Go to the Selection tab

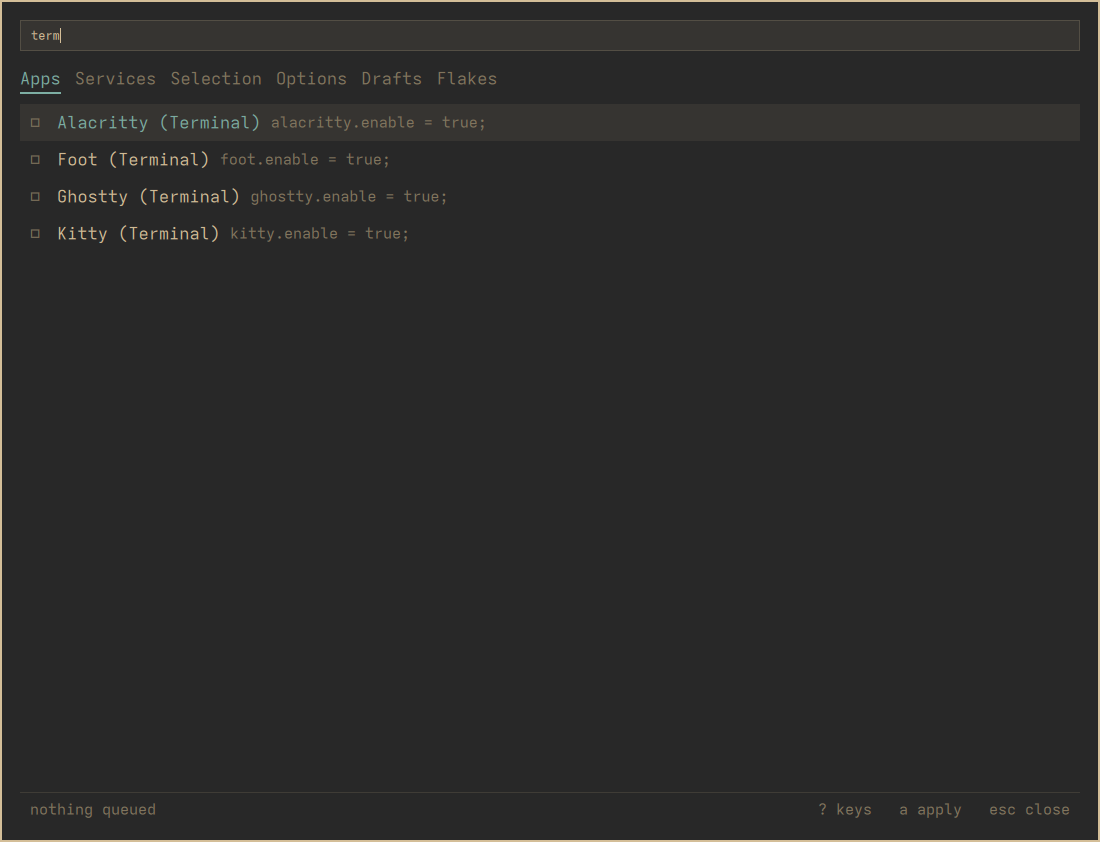tap(216, 79)
